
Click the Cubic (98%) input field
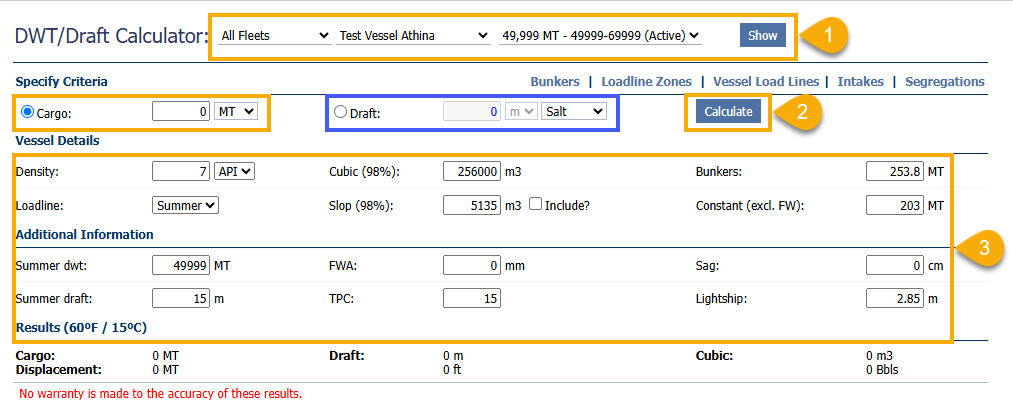pyautogui.click(x=471, y=171)
